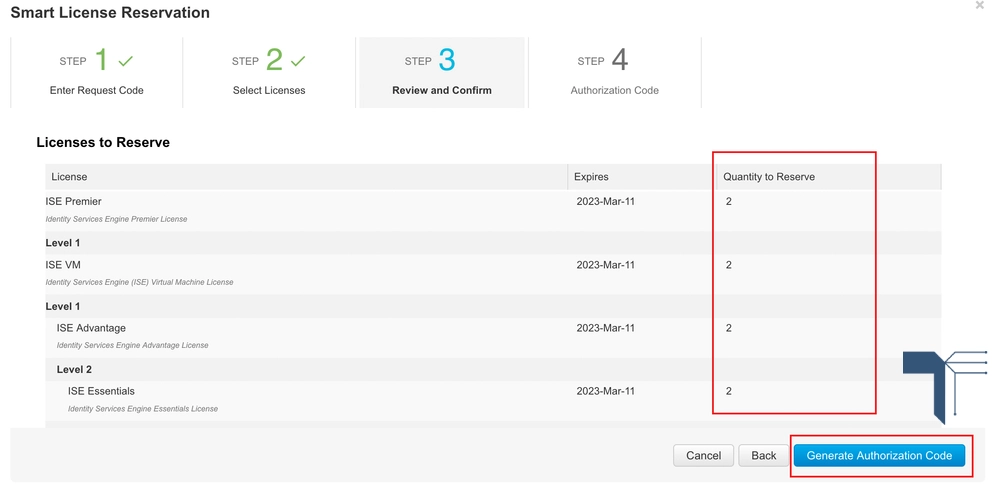Click the ISE Premier expiry date
Screen dimensions: 999x497
(x=606, y=202)
